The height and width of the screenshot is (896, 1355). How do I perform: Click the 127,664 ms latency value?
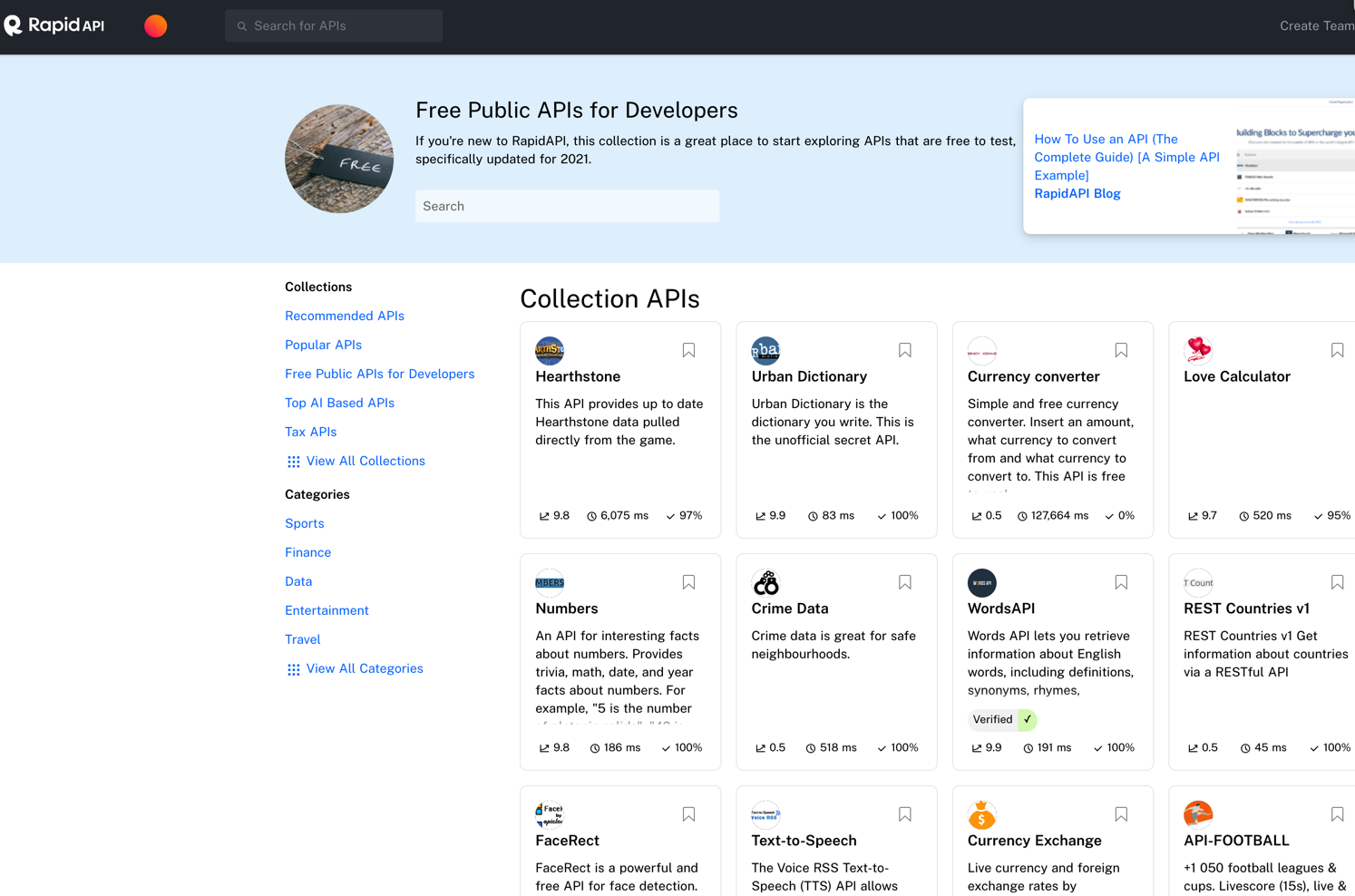pos(1059,515)
